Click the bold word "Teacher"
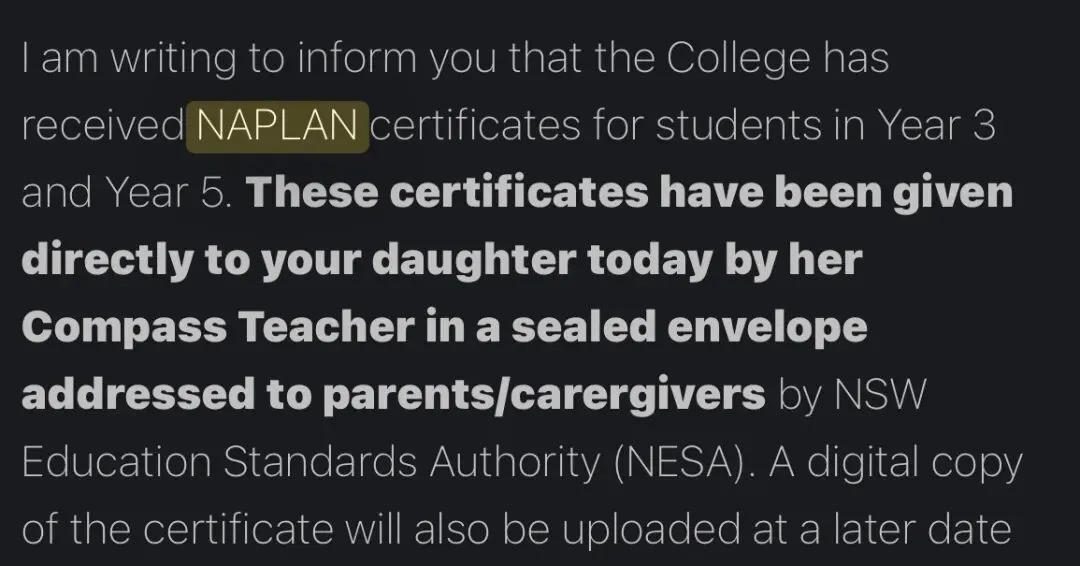Screen dimensions: 1080x566 (x=326, y=328)
